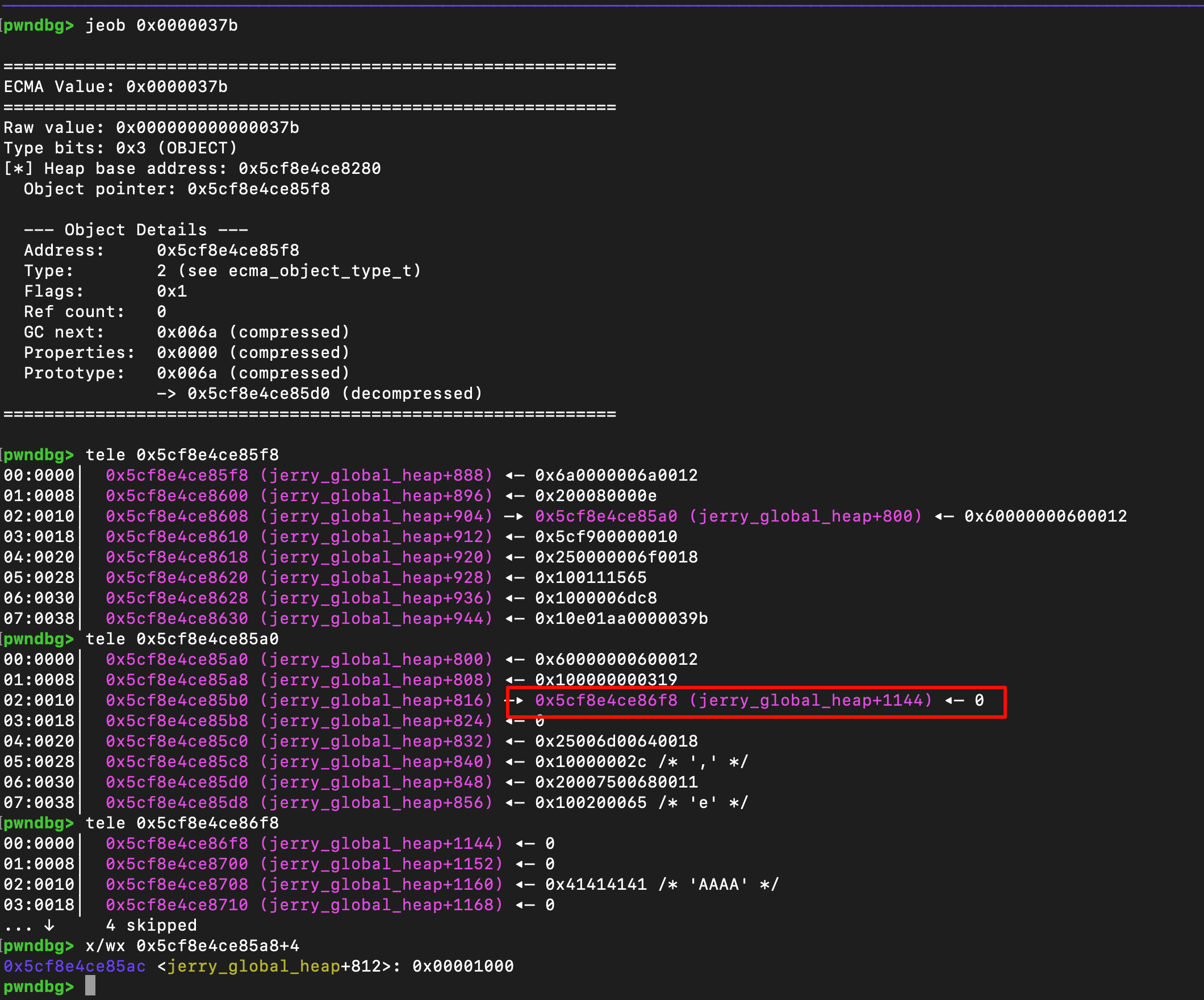This screenshot has height=1000, width=1204.
Task: Click the 0x100200065 value with 'e' comment
Action: 591,802
